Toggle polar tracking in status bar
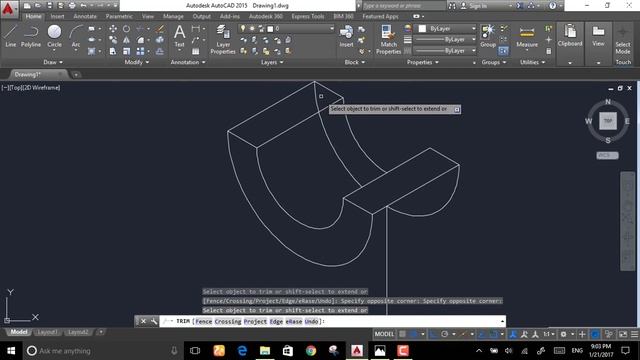The width and height of the screenshot is (640, 360). point(444,334)
